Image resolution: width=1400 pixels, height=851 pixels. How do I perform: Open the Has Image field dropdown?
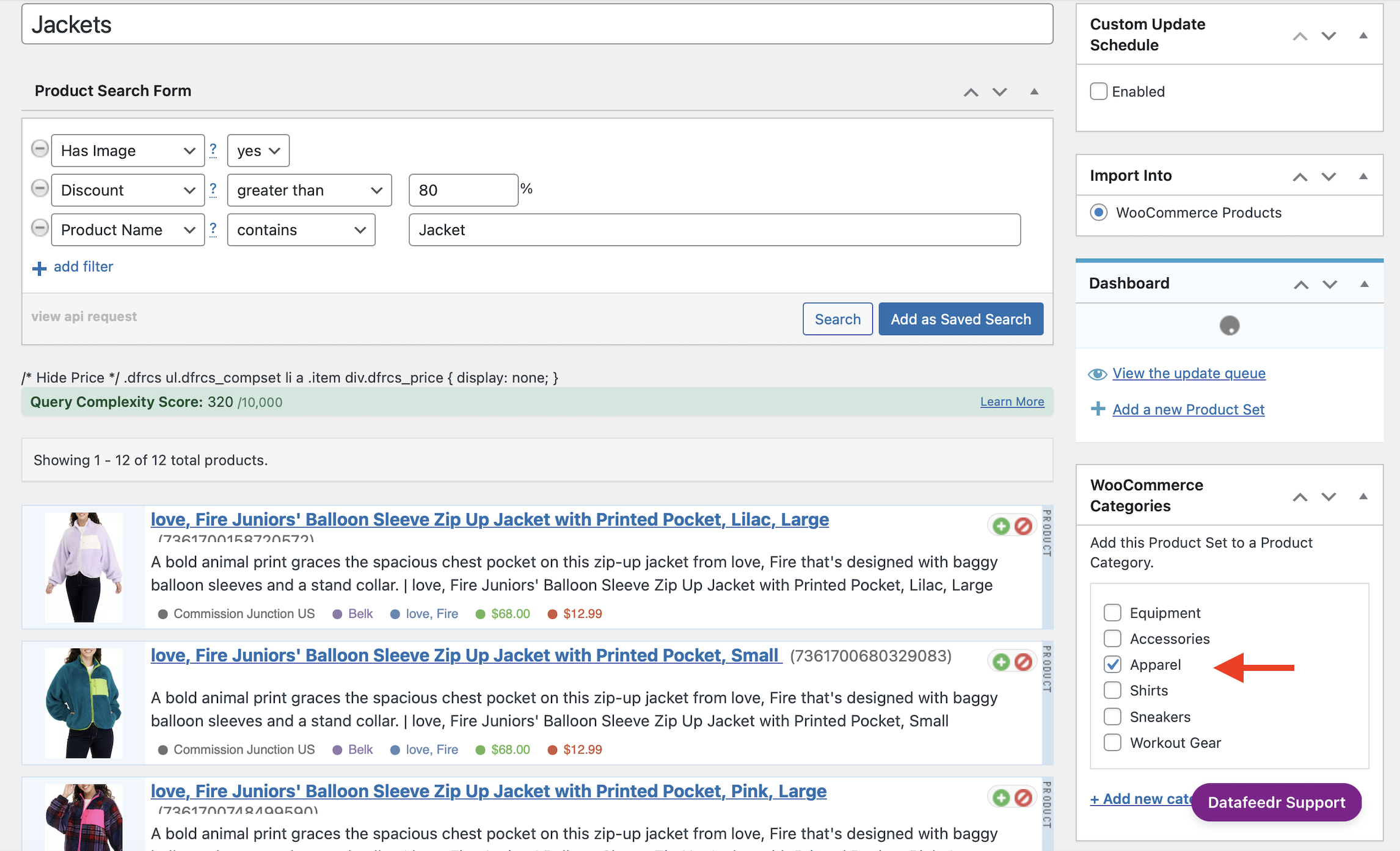[128, 150]
